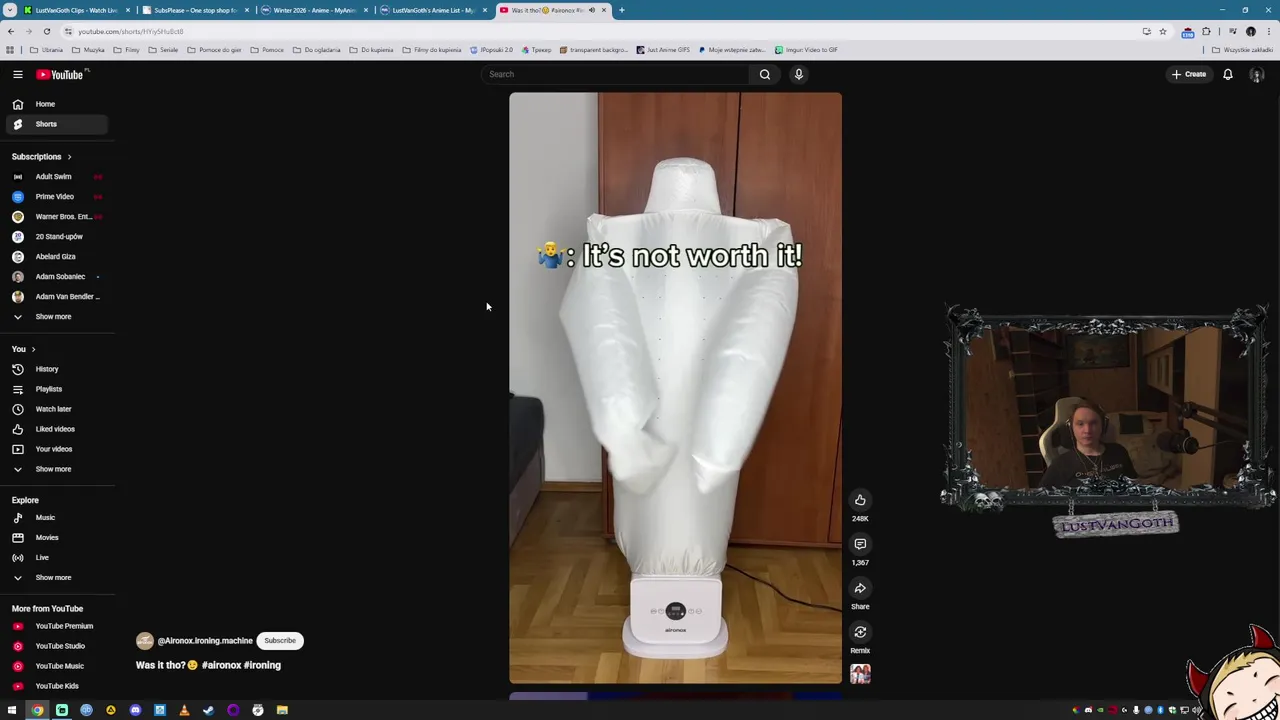
Task: Open the Adult Swim subscription
Action: tap(57, 176)
